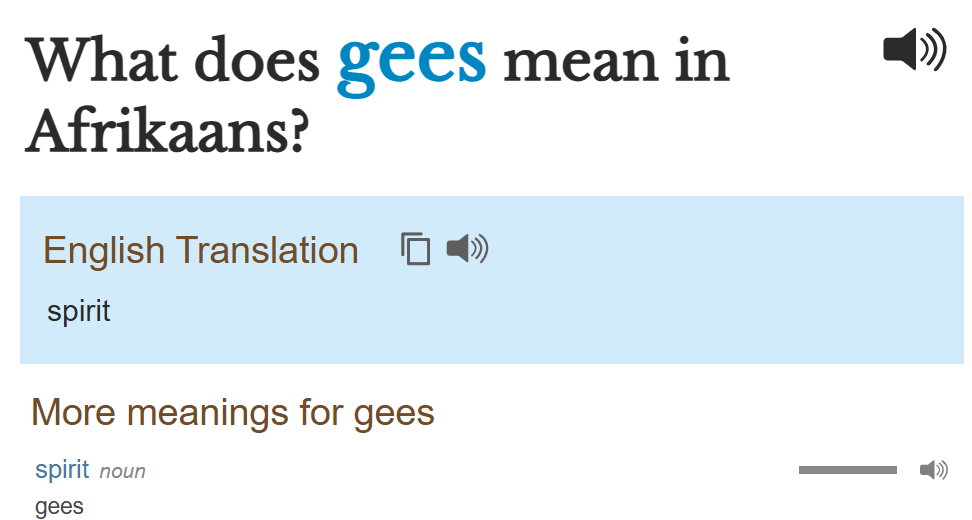972x520 pixels.
Task: Click the italic noun label
Action: 123,471
